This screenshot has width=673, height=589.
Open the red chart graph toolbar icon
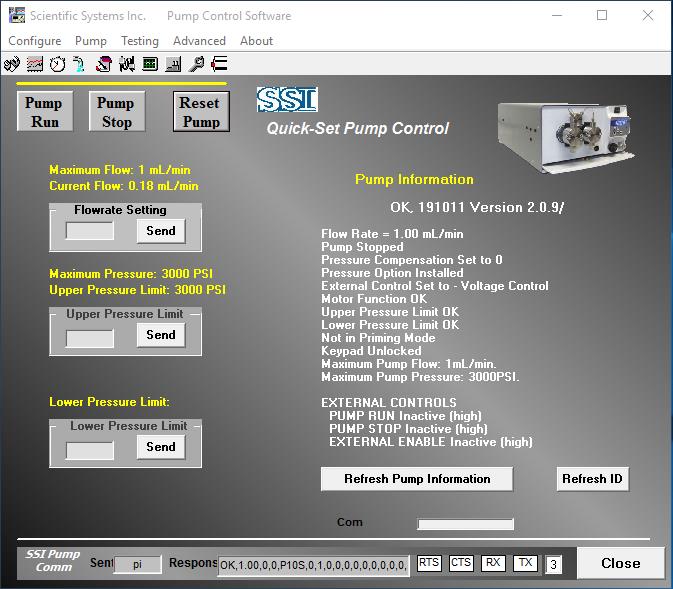coord(35,64)
